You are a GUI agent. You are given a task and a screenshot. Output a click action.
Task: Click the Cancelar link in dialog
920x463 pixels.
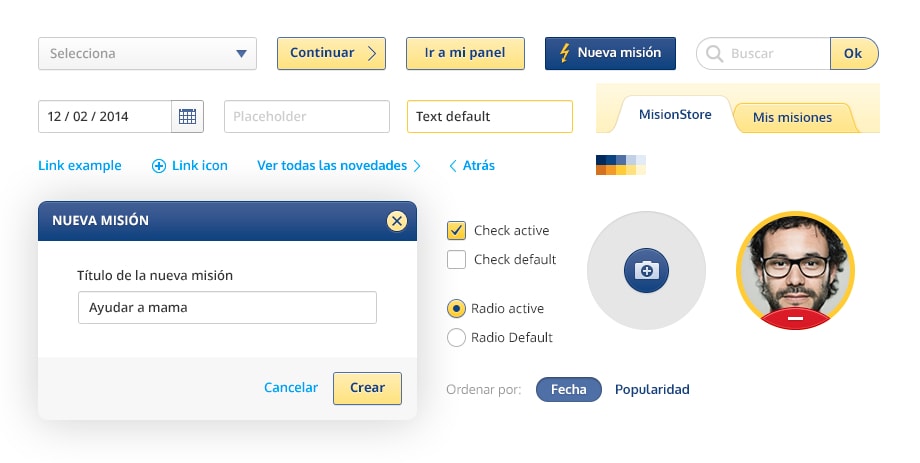pyautogui.click(x=291, y=388)
